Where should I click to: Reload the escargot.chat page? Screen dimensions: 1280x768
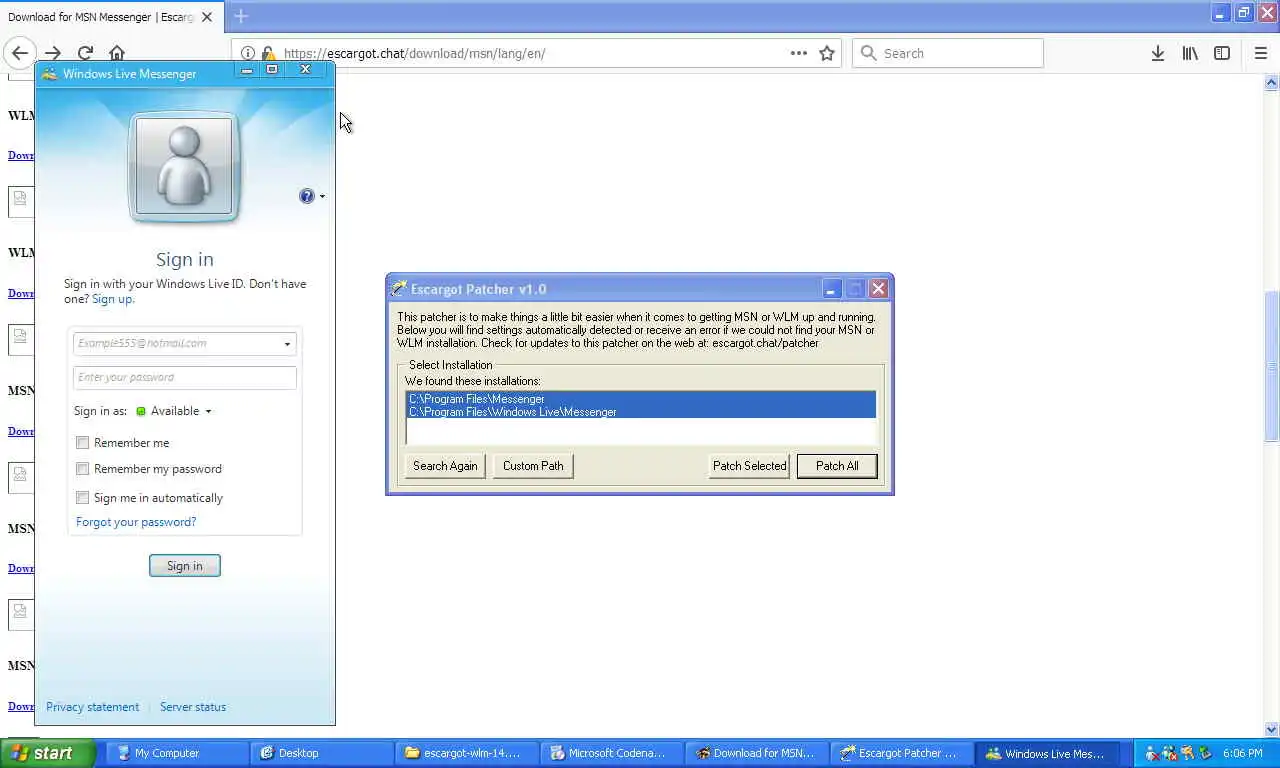85,53
